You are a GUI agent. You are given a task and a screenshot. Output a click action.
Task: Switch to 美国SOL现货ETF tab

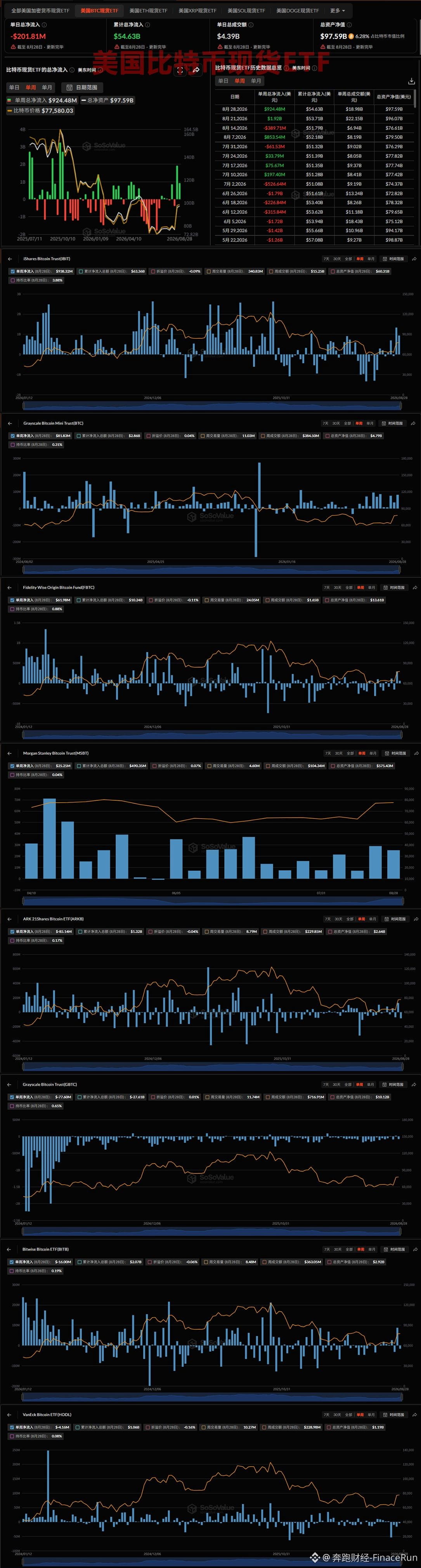click(x=246, y=10)
